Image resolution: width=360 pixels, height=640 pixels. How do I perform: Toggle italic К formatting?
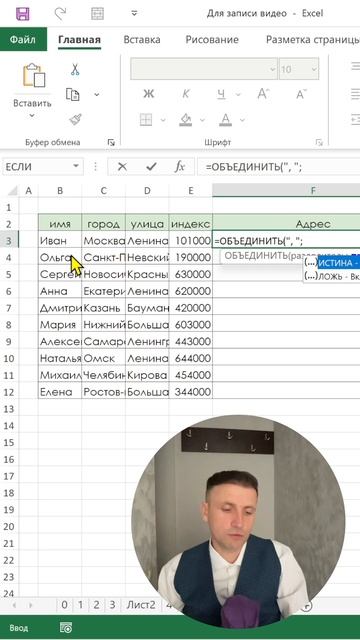[x=186, y=94]
